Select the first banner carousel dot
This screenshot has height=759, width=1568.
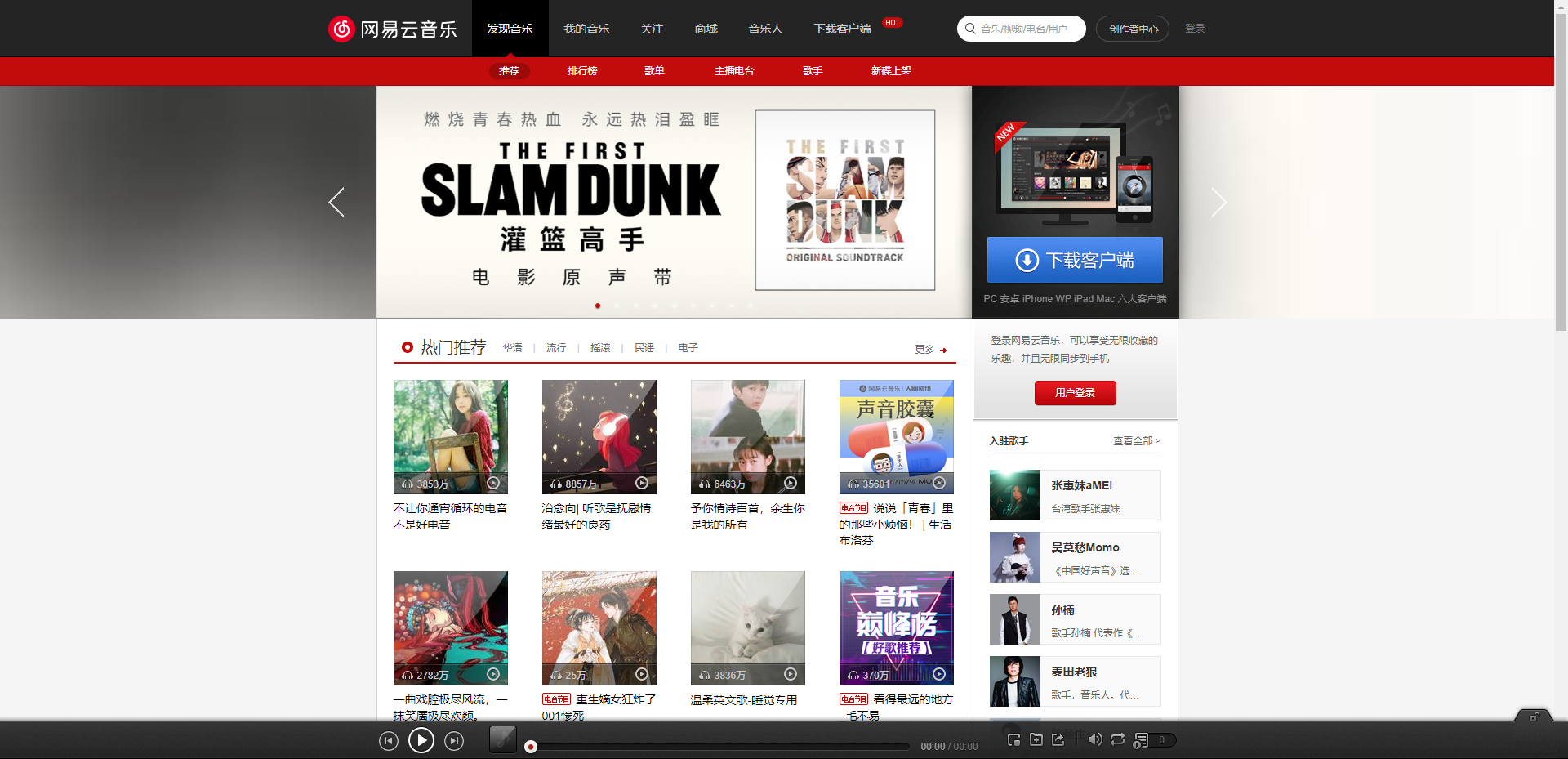click(598, 306)
